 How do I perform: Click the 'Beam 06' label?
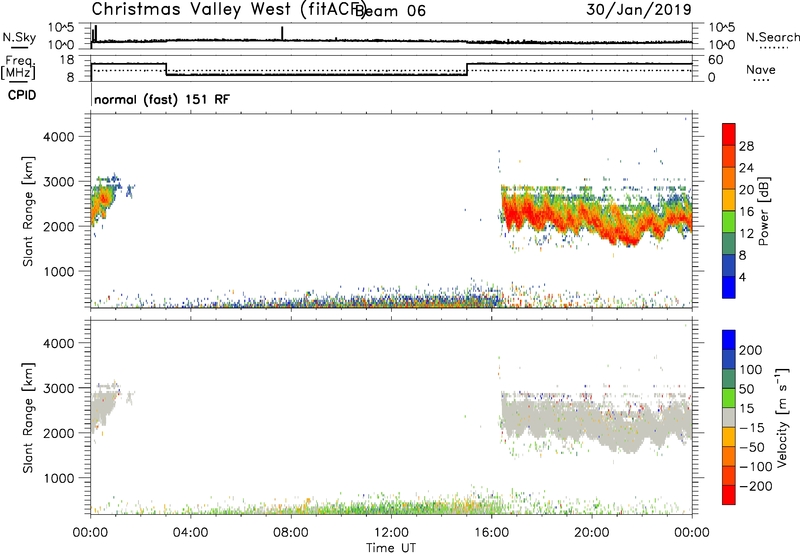click(x=391, y=10)
